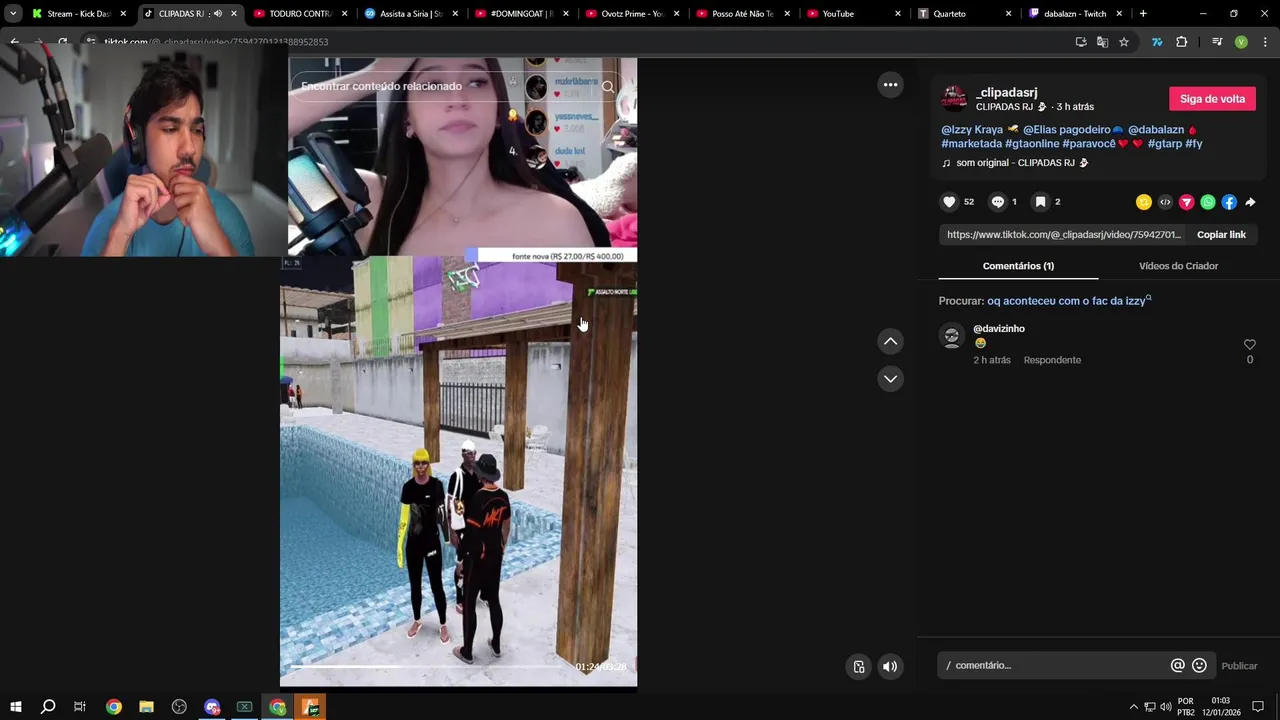Screen dimensions: 1280x720
Task: Switch to #DOMINGOAT tab
Action: [x=522, y=14]
